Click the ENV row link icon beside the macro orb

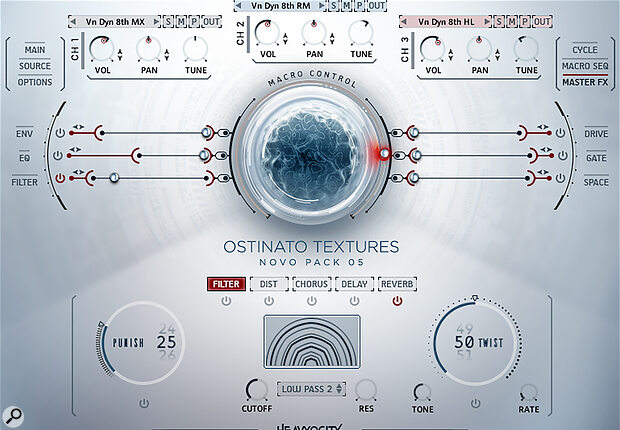click(x=224, y=133)
